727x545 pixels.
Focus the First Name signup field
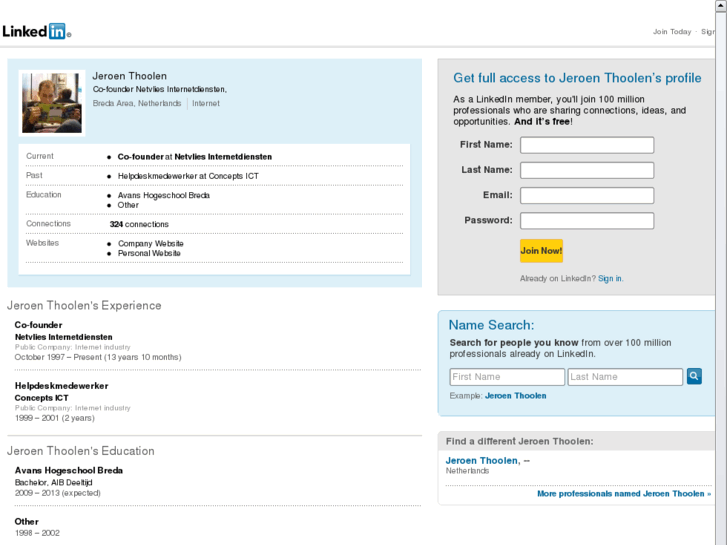[587, 145]
